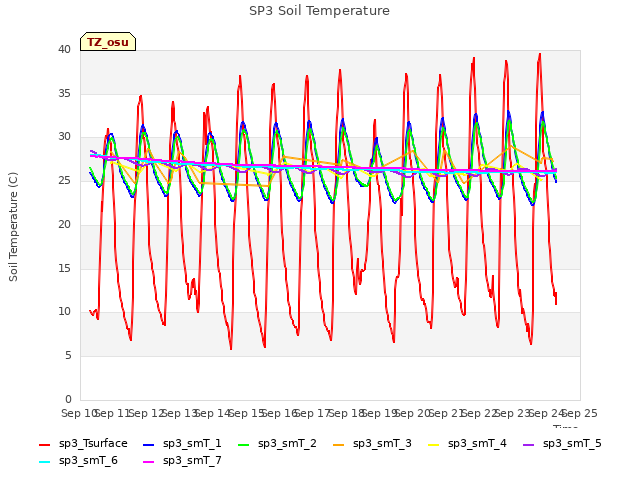
Task: Click the Sep 10 x-axis date label
Action: [79, 413]
